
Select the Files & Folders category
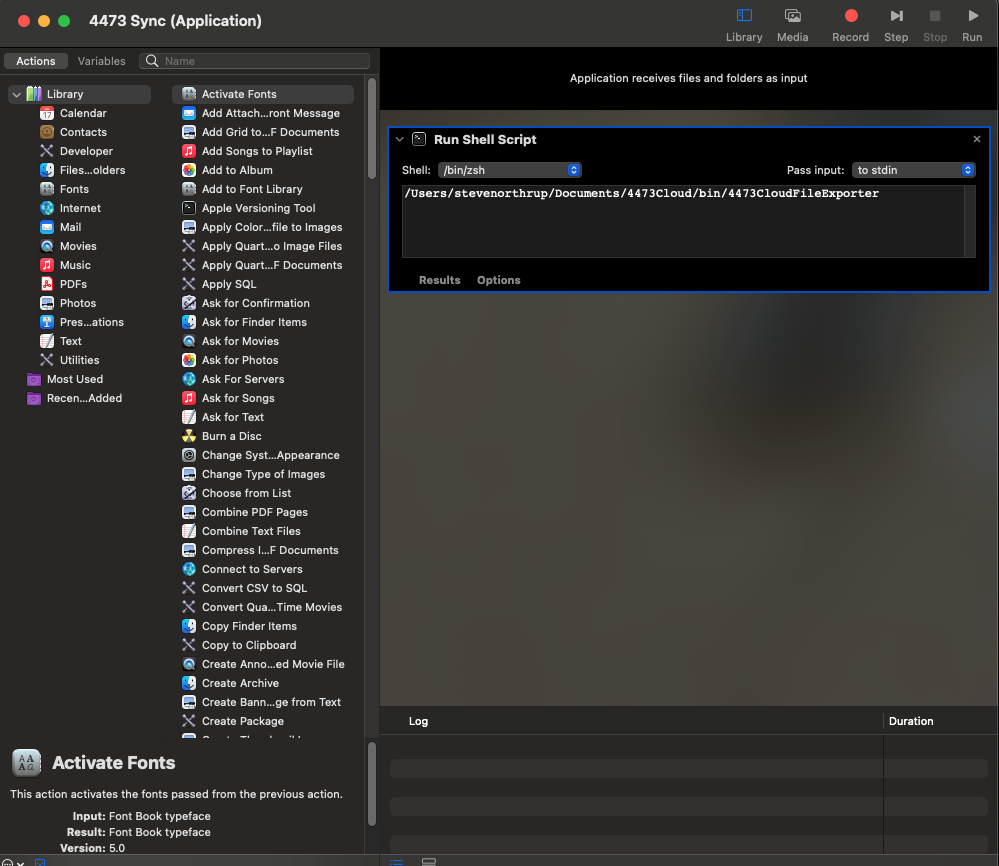pyautogui.click(x=92, y=170)
